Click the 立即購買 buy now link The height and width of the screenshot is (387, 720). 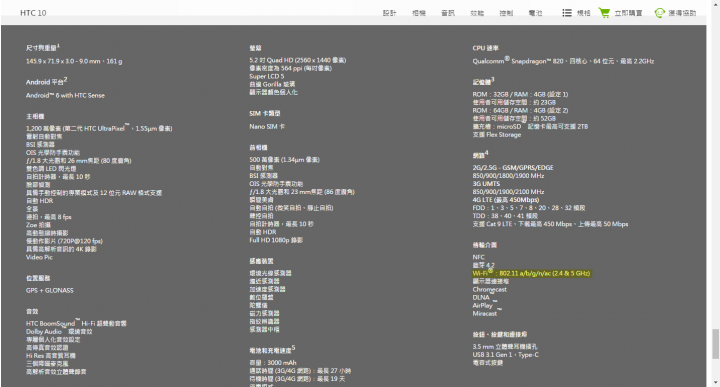[629, 13]
